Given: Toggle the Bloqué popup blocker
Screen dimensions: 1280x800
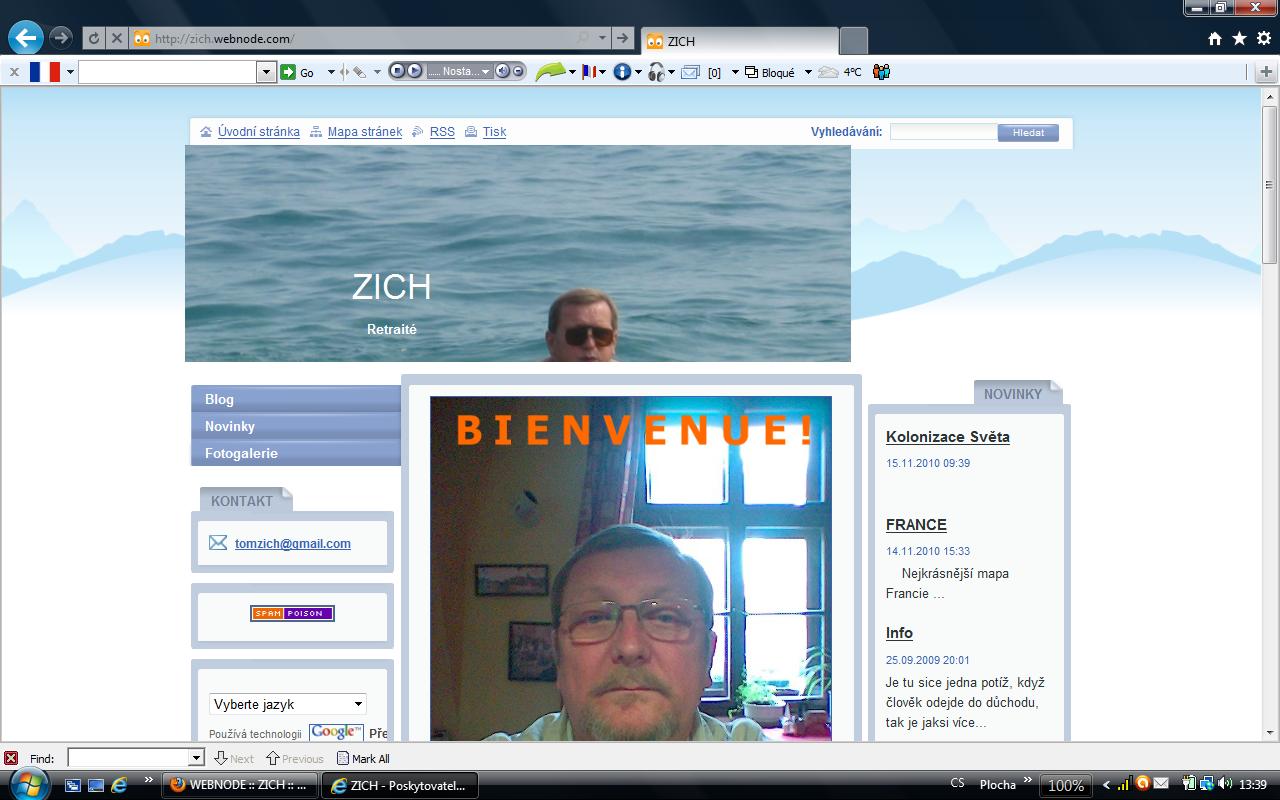Looking at the screenshot, I should tap(770, 72).
